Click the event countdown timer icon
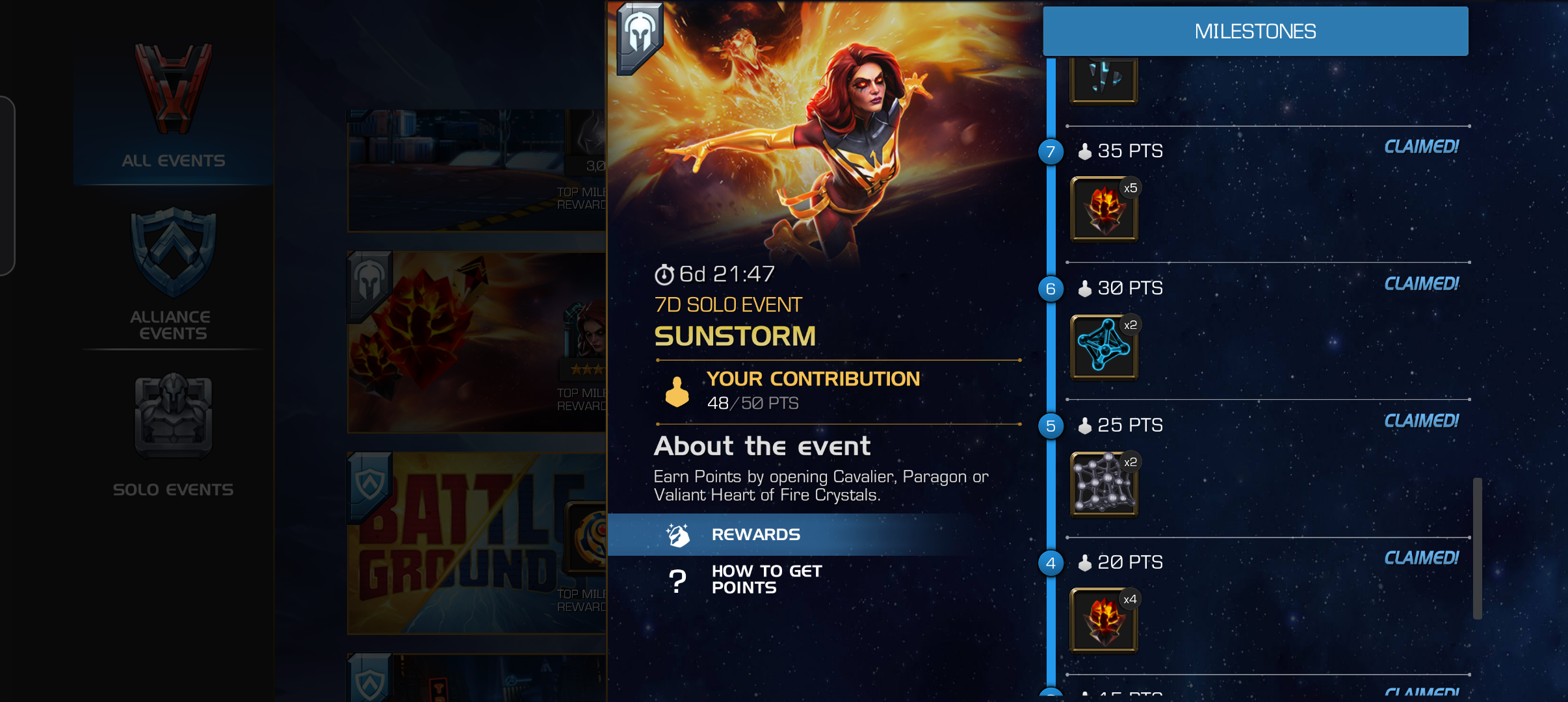This screenshot has height=702, width=1568. click(664, 275)
